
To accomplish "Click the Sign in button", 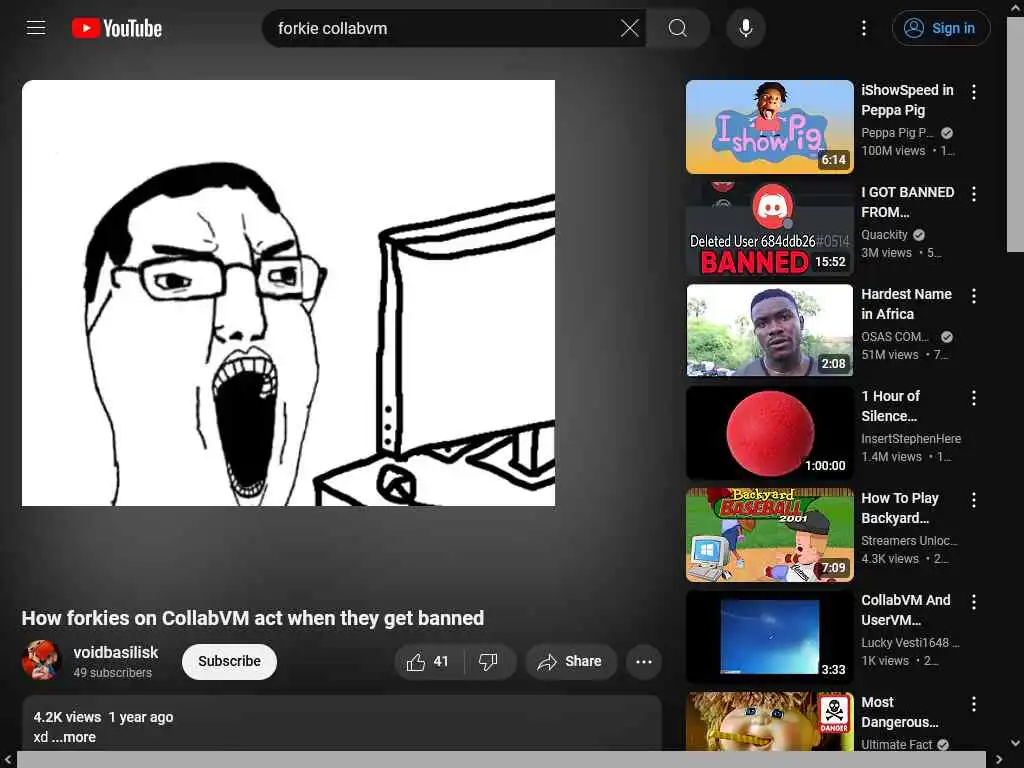I will pyautogui.click(x=940, y=28).
